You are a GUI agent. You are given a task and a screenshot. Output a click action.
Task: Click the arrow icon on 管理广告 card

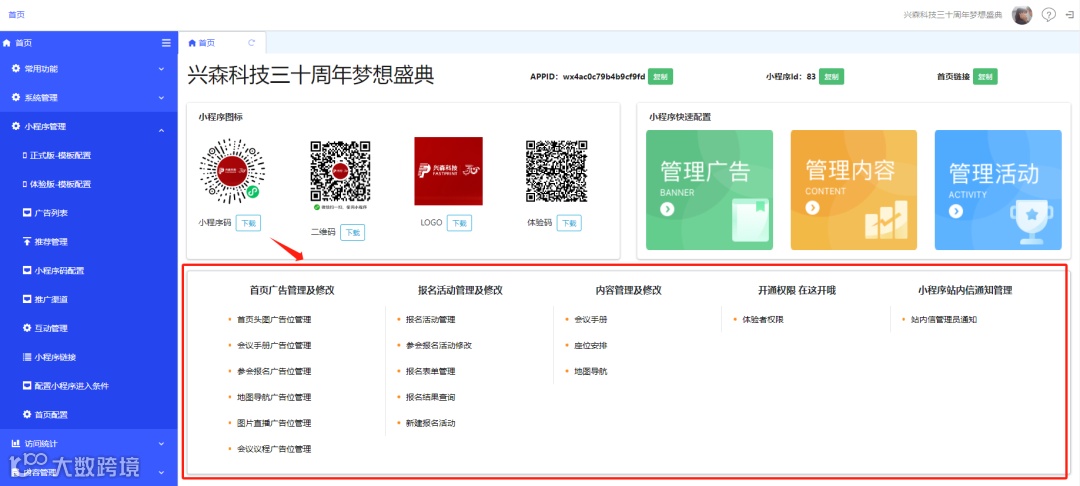coord(667,209)
